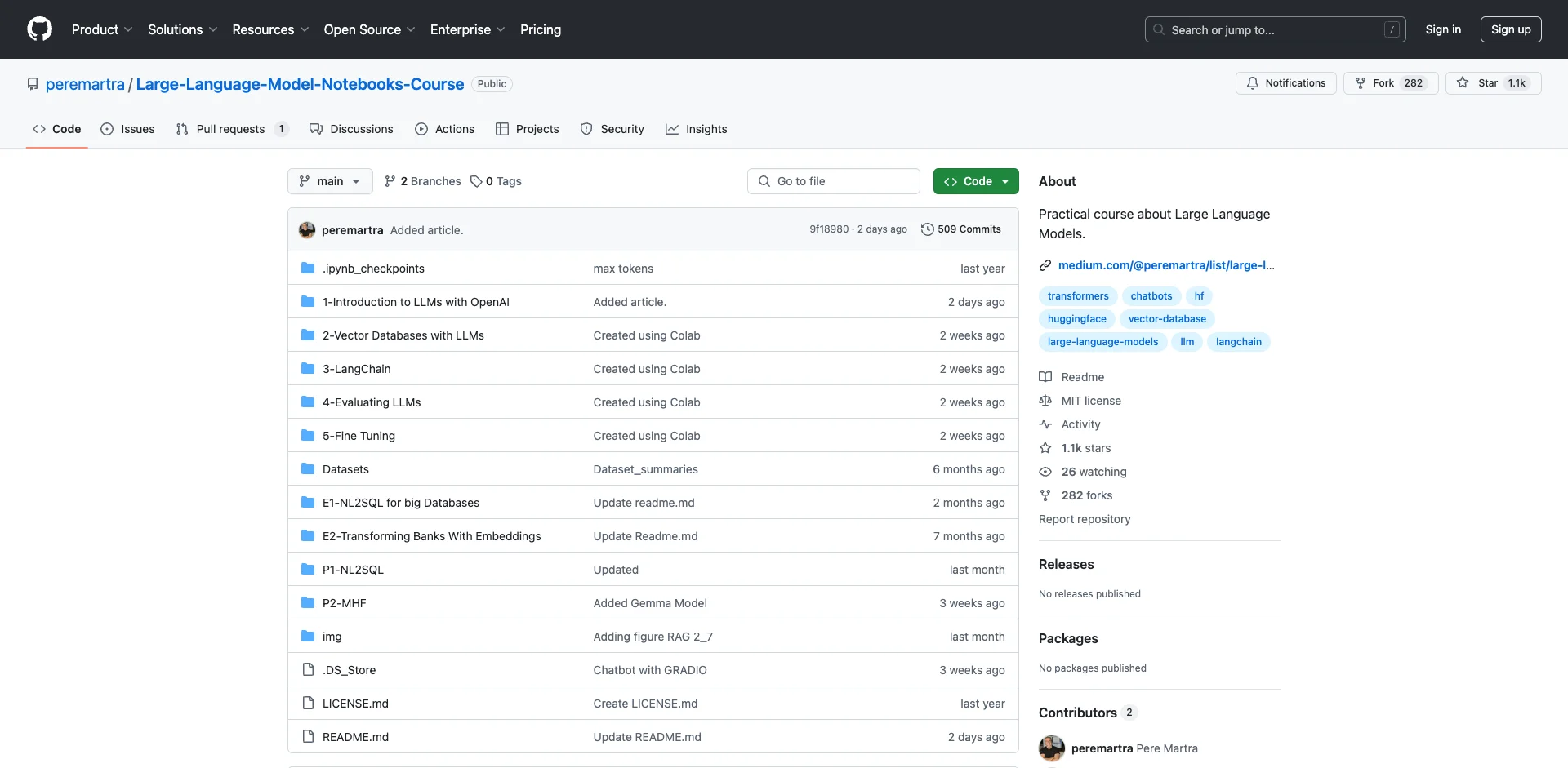Image resolution: width=1568 pixels, height=768 pixels.
Task: Open the Insights tab
Action: click(697, 129)
